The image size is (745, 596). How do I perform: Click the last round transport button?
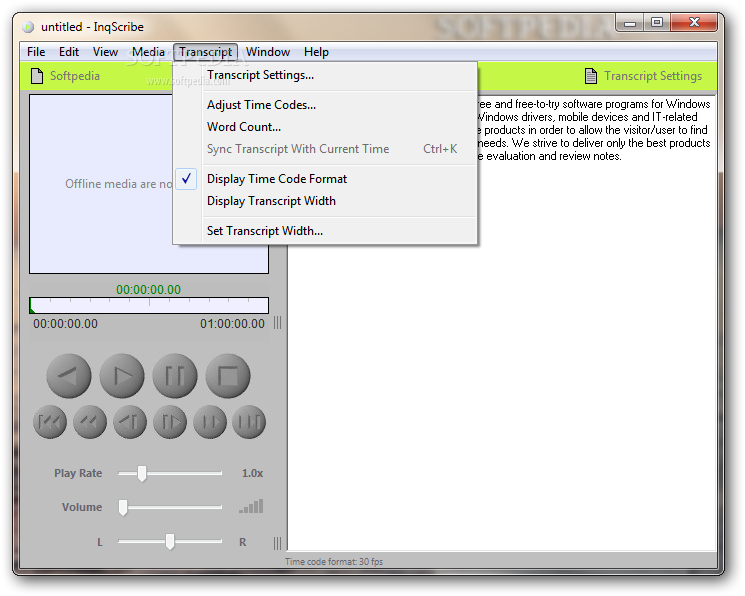[x=249, y=422]
